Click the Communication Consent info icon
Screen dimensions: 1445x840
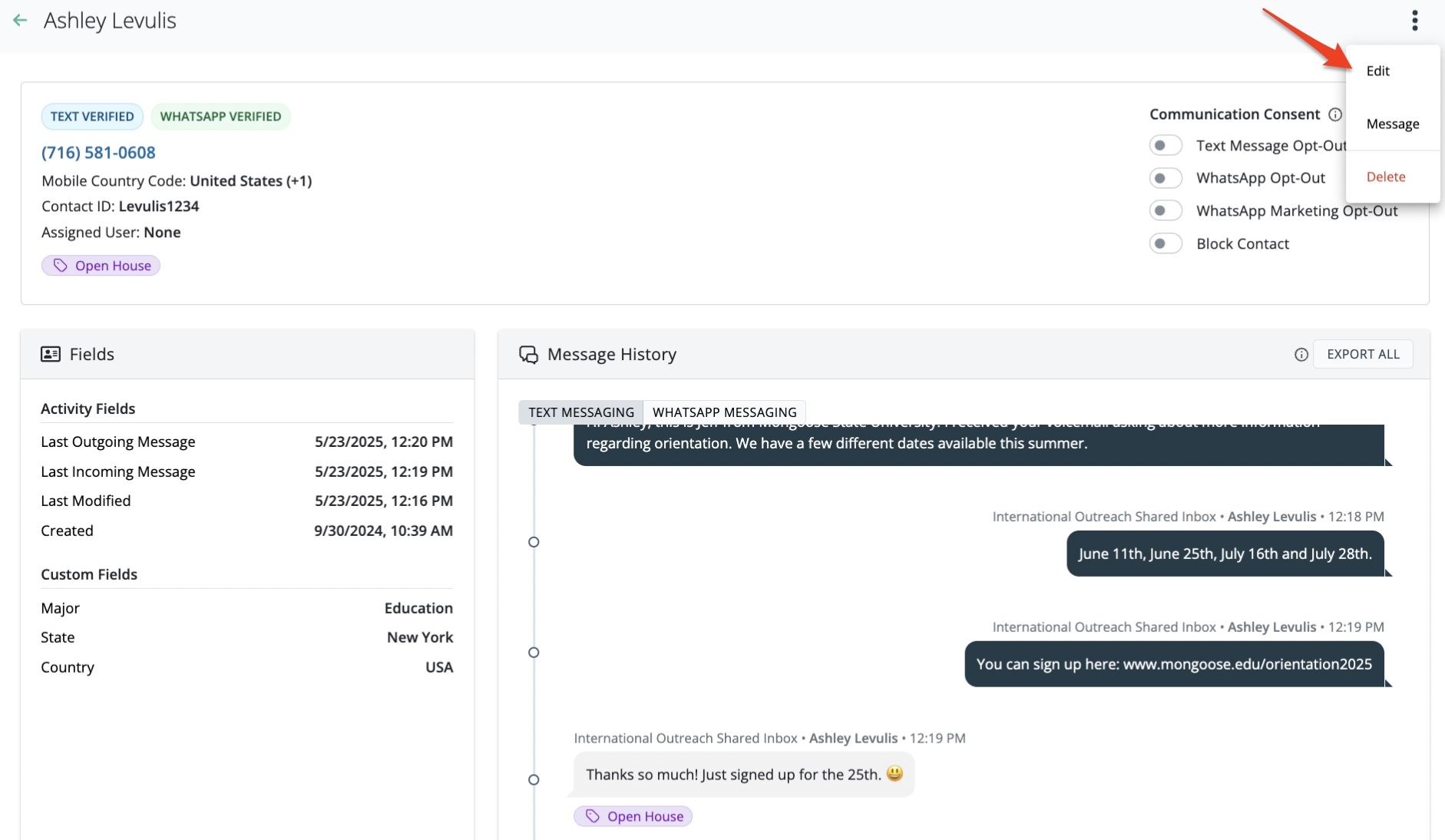click(1335, 114)
